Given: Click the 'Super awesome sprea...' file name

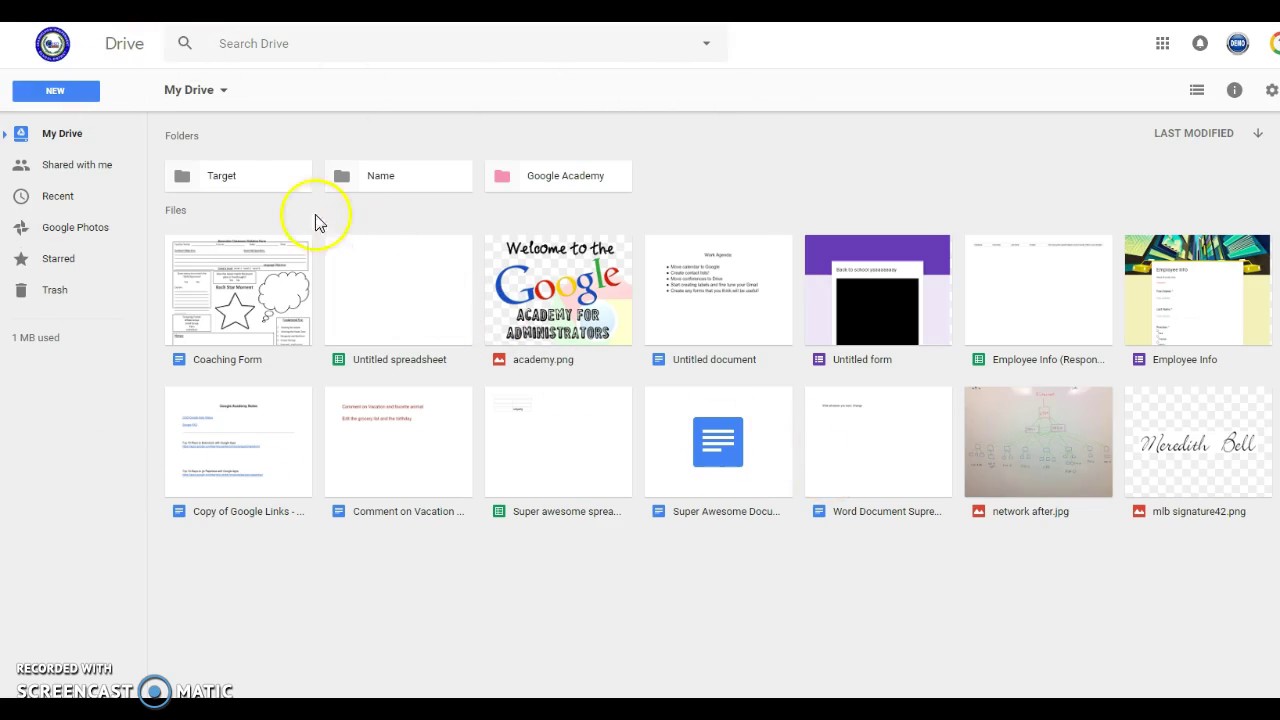Looking at the screenshot, I should pos(567,511).
